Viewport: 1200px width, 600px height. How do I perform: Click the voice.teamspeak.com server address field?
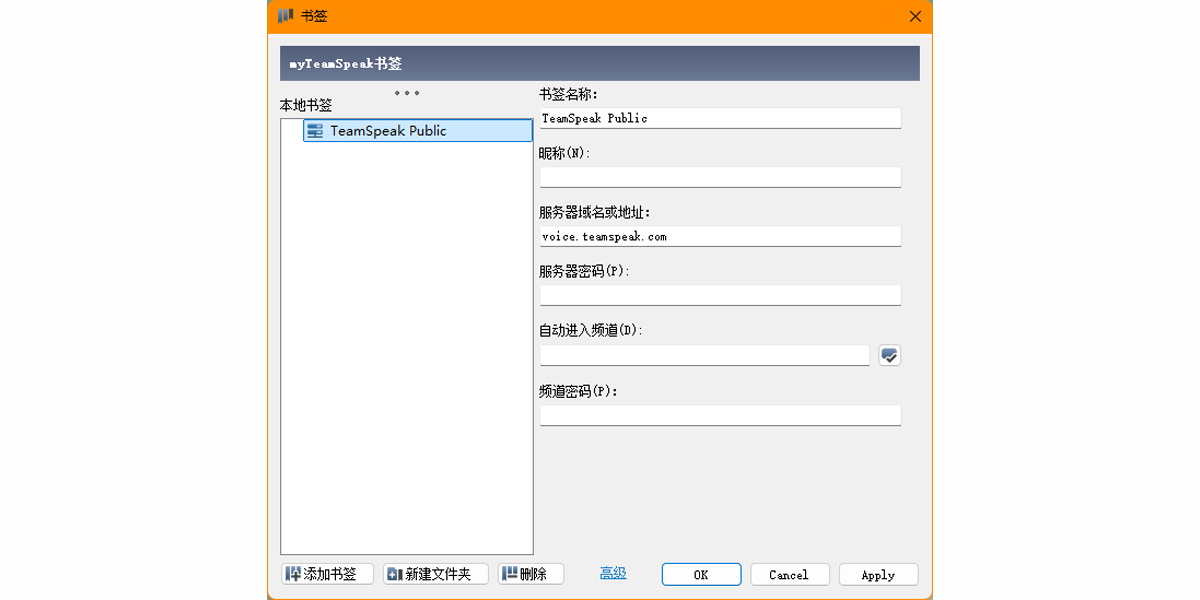(719, 236)
